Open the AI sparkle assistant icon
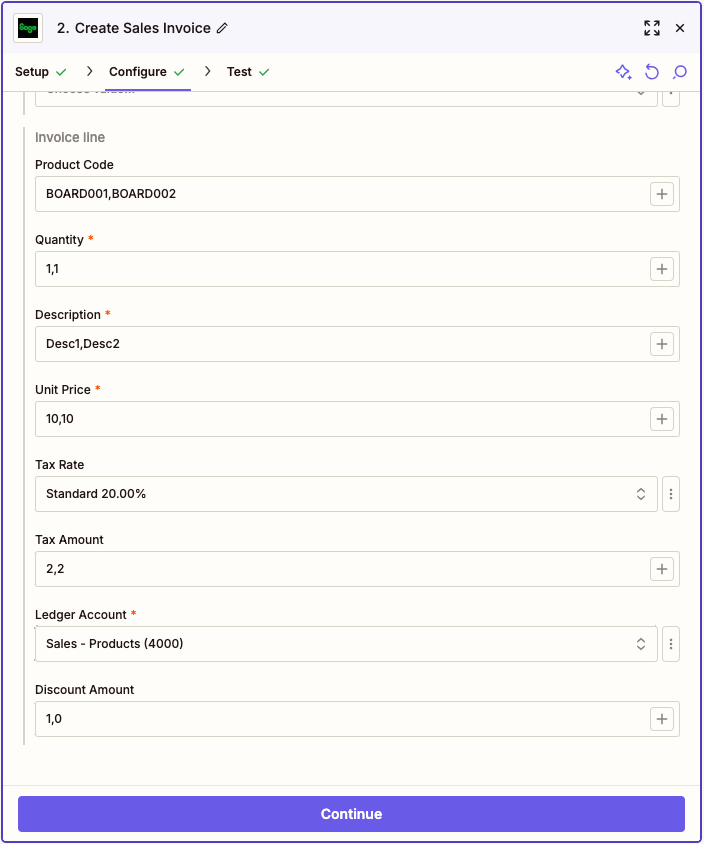Image resolution: width=704 pixels, height=844 pixels. (x=623, y=72)
